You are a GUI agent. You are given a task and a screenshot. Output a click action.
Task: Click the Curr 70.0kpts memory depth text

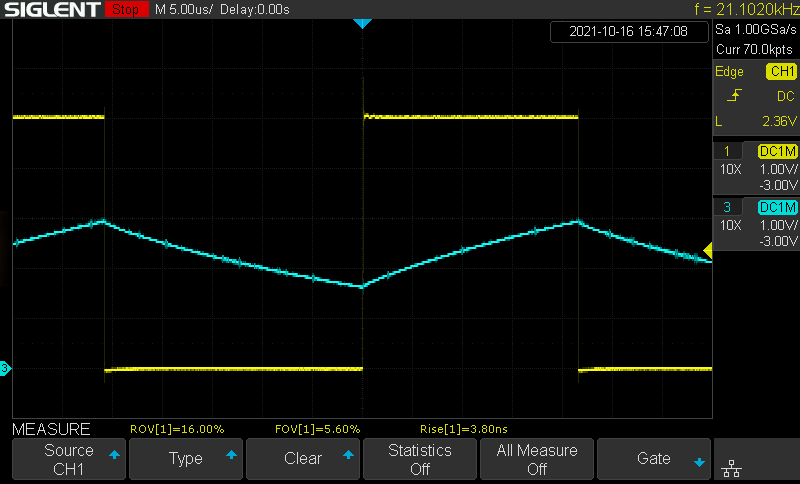754,49
